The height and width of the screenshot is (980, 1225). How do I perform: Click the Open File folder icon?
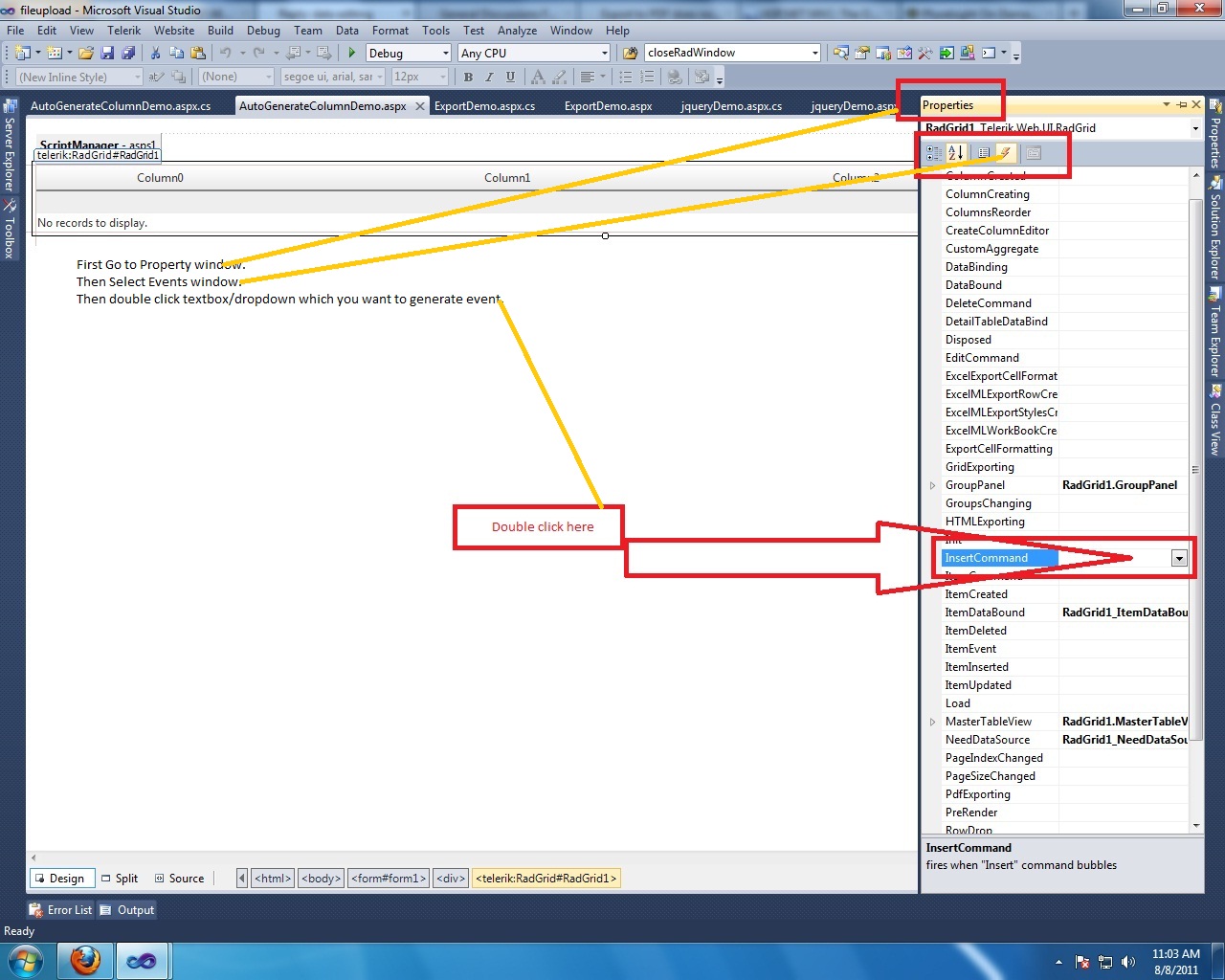pos(86,54)
